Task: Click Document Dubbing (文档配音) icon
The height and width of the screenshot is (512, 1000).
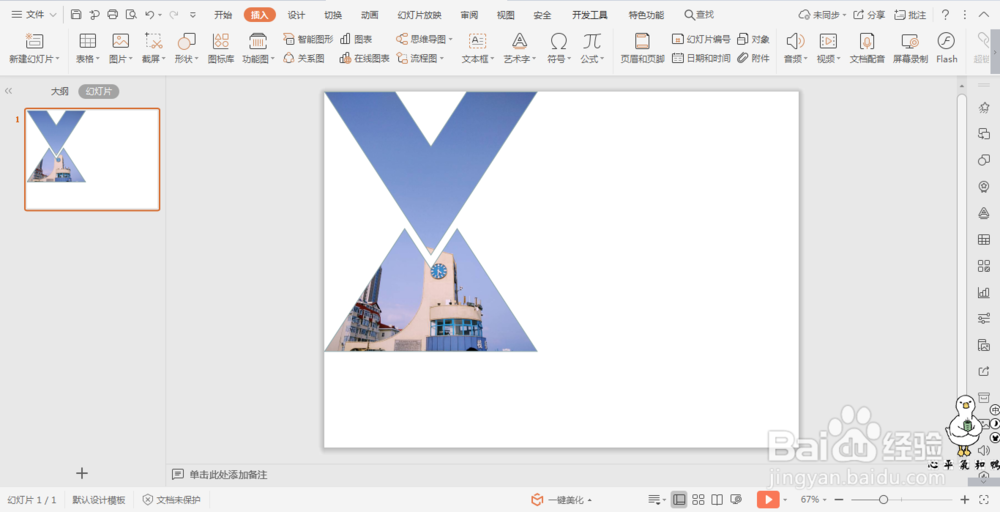Action: pyautogui.click(x=867, y=41)
